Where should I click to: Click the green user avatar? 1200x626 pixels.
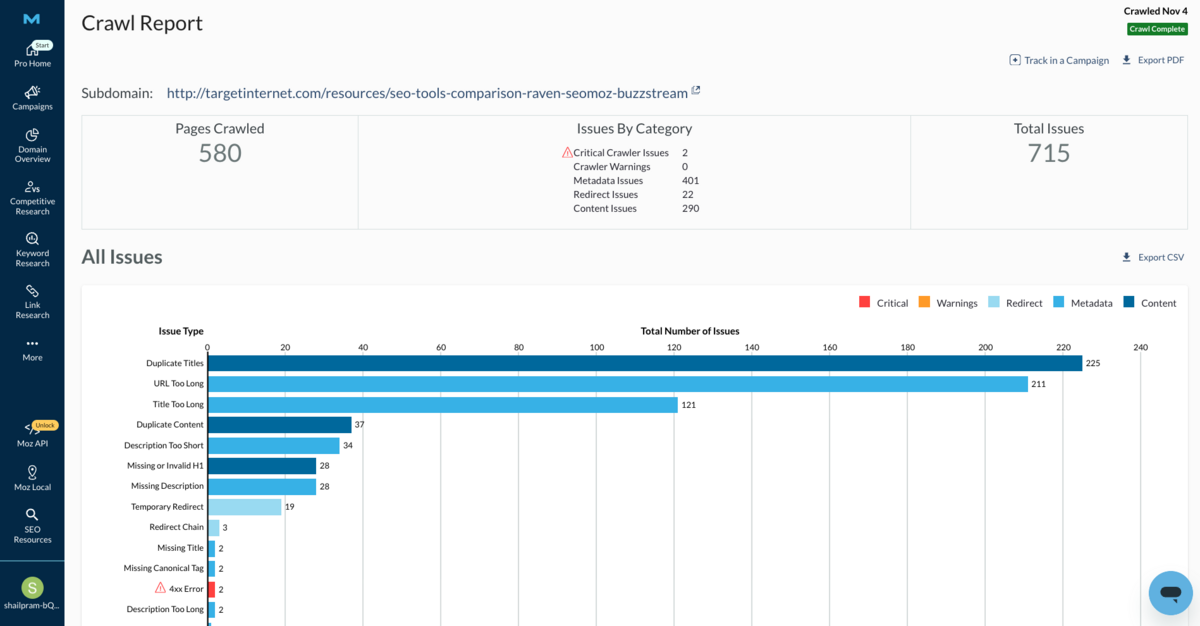pos(32,587)
